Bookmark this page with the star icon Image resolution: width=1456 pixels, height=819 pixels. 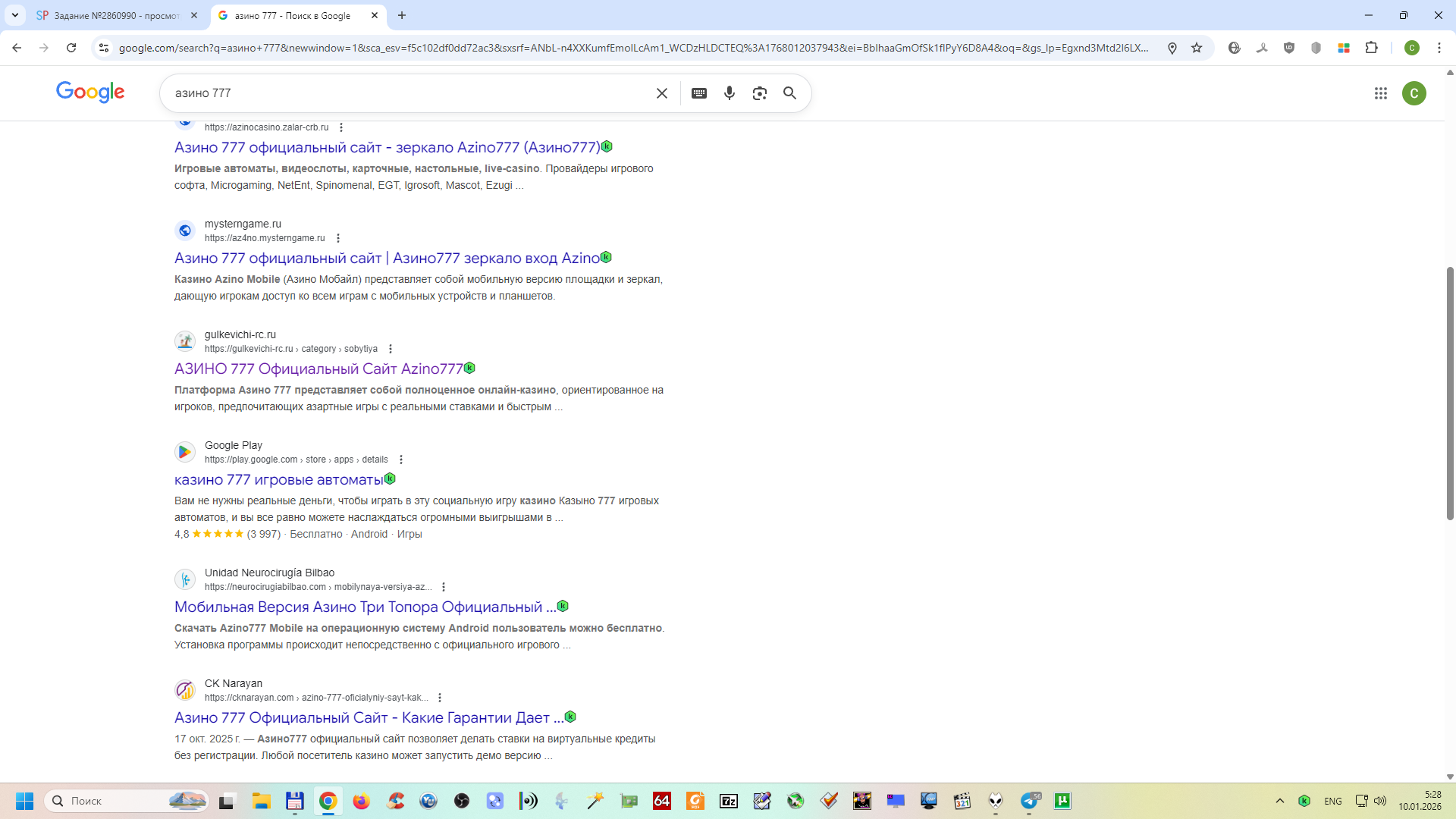(1197, 48)
